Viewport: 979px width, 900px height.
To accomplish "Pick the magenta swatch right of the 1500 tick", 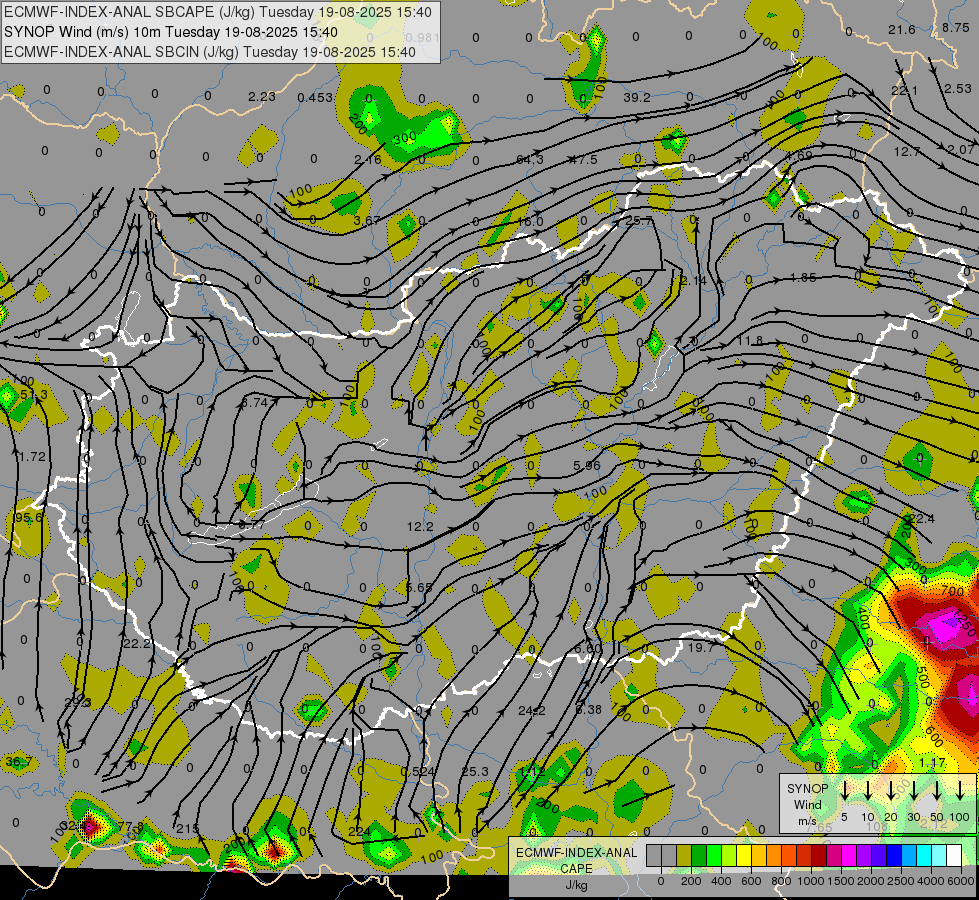I will point(849,856).
